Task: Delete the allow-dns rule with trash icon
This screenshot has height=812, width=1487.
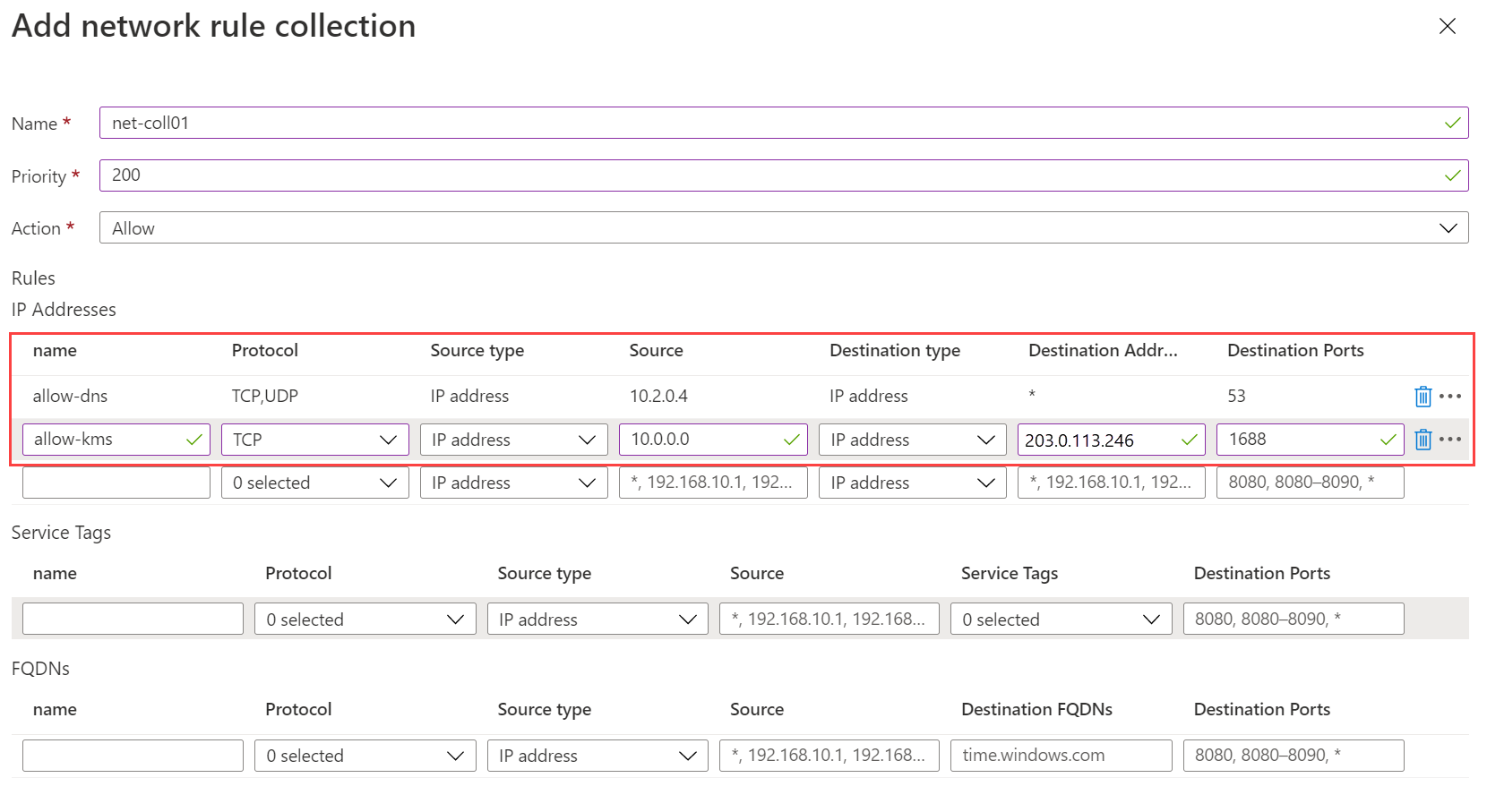Action: [1423, 397]
